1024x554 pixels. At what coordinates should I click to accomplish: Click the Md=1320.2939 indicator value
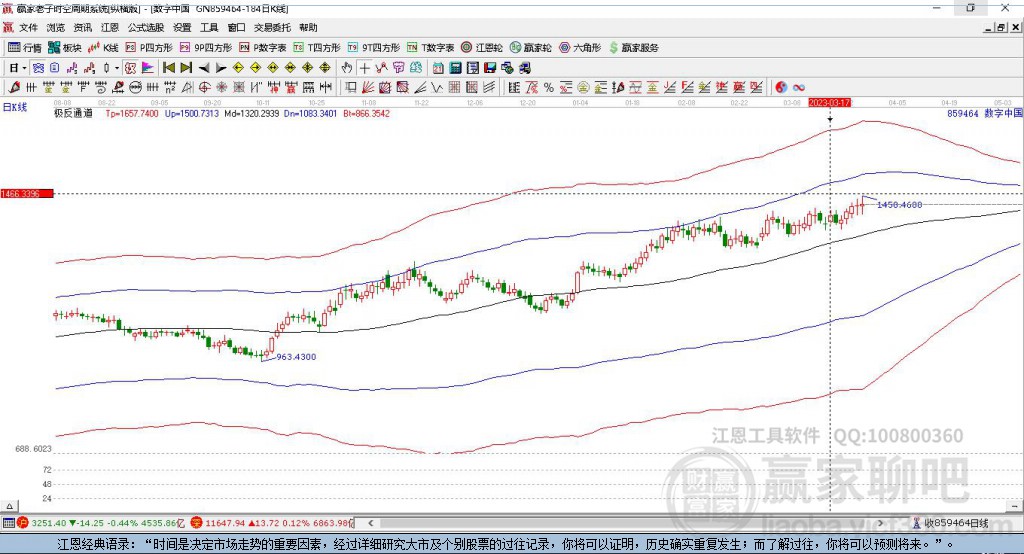point(251,114)
